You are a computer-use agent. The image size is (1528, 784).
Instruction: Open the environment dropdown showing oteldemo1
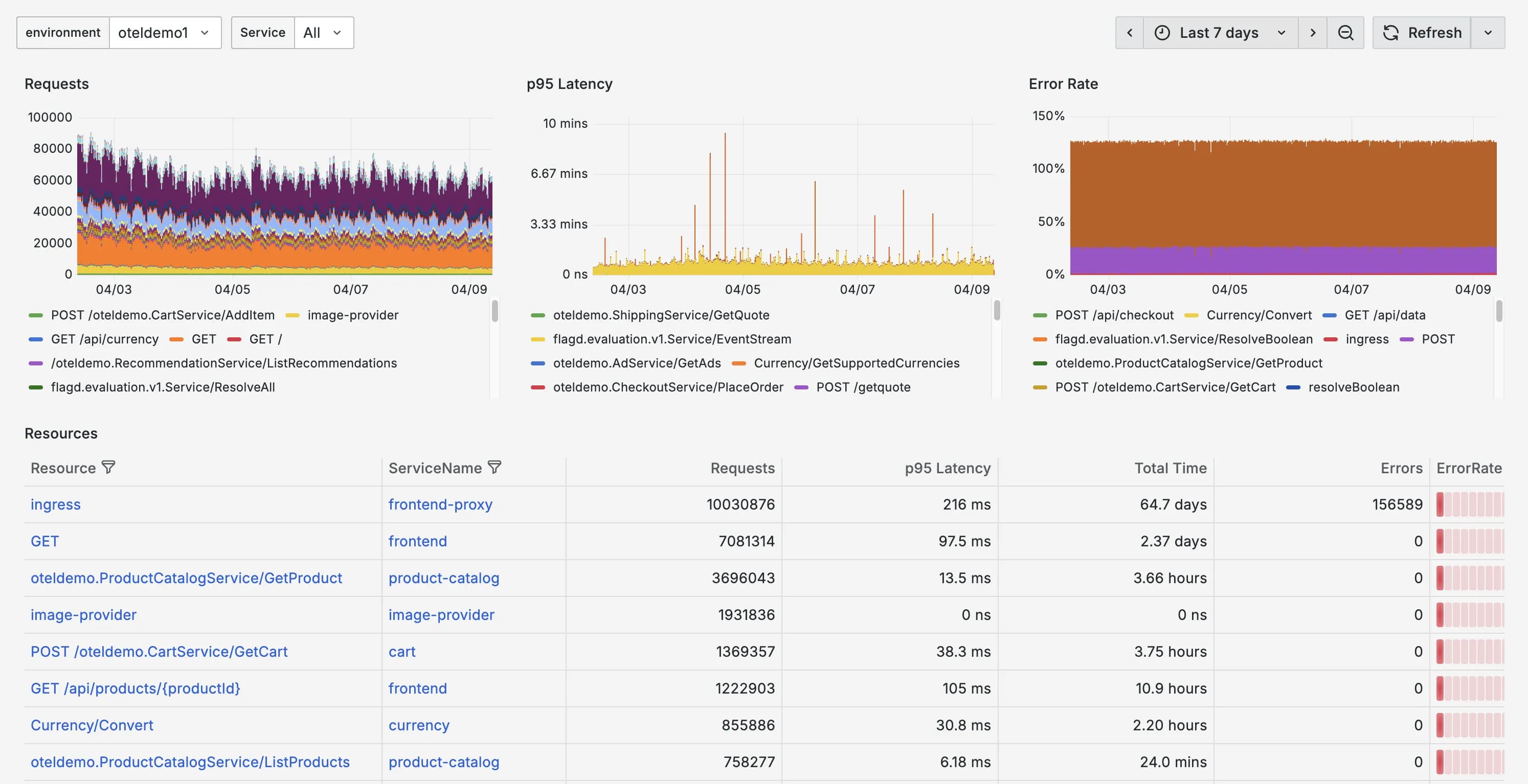[x=166, y=33]
